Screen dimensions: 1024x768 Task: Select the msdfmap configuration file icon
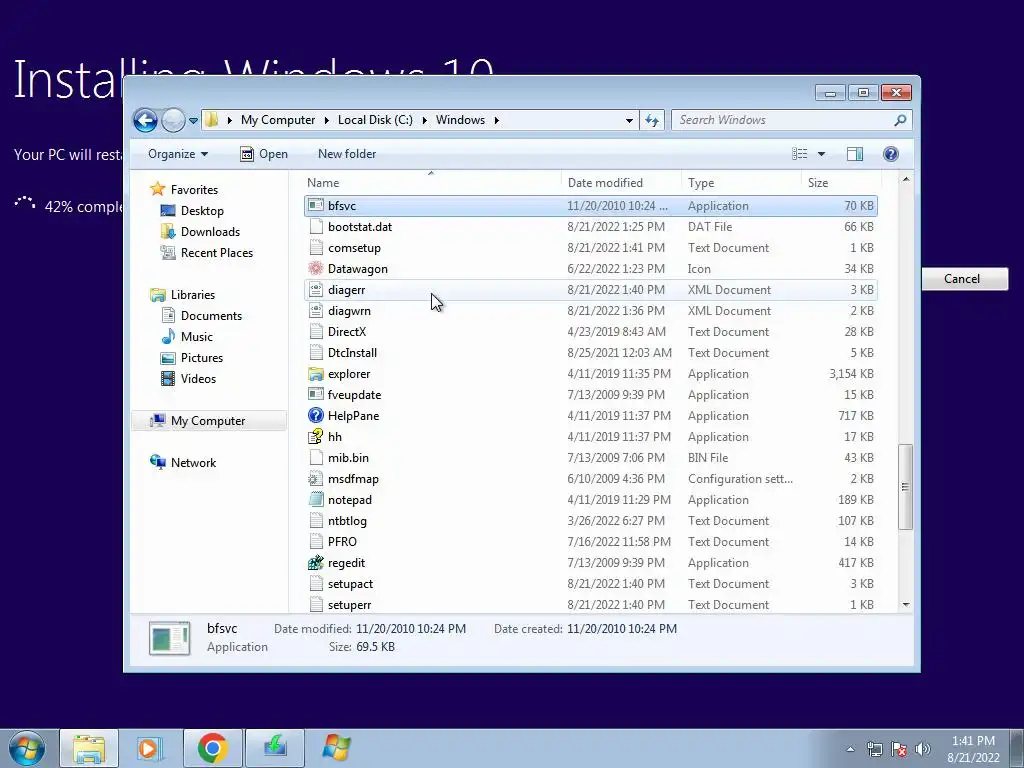(316, 479)
